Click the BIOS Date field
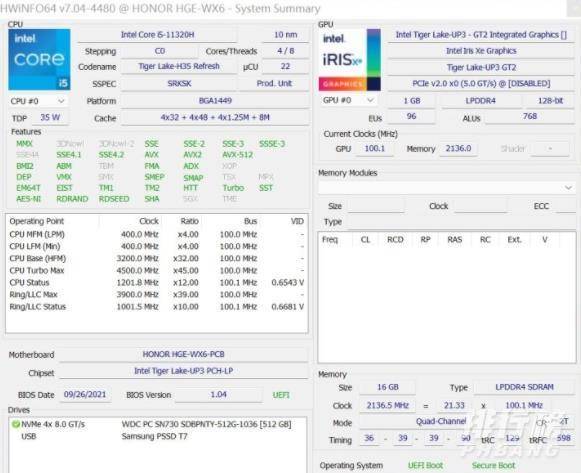The image size is (581, 473). (x=85, y=394)
